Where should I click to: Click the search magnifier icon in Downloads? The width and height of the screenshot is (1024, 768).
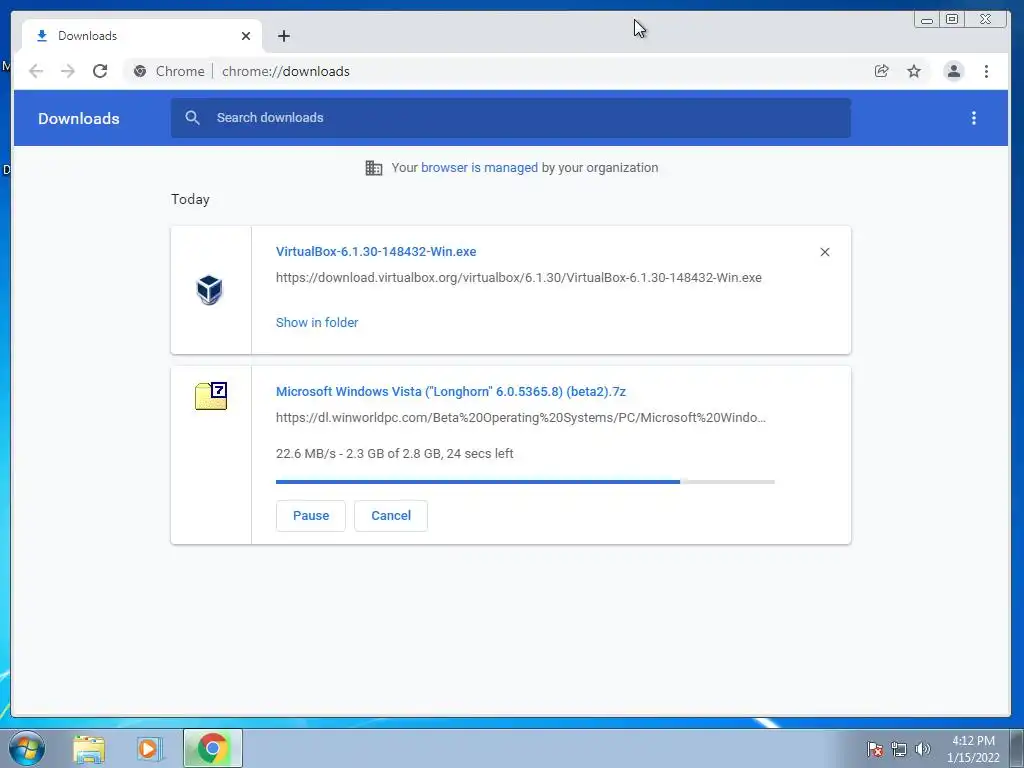coord(192,118)
